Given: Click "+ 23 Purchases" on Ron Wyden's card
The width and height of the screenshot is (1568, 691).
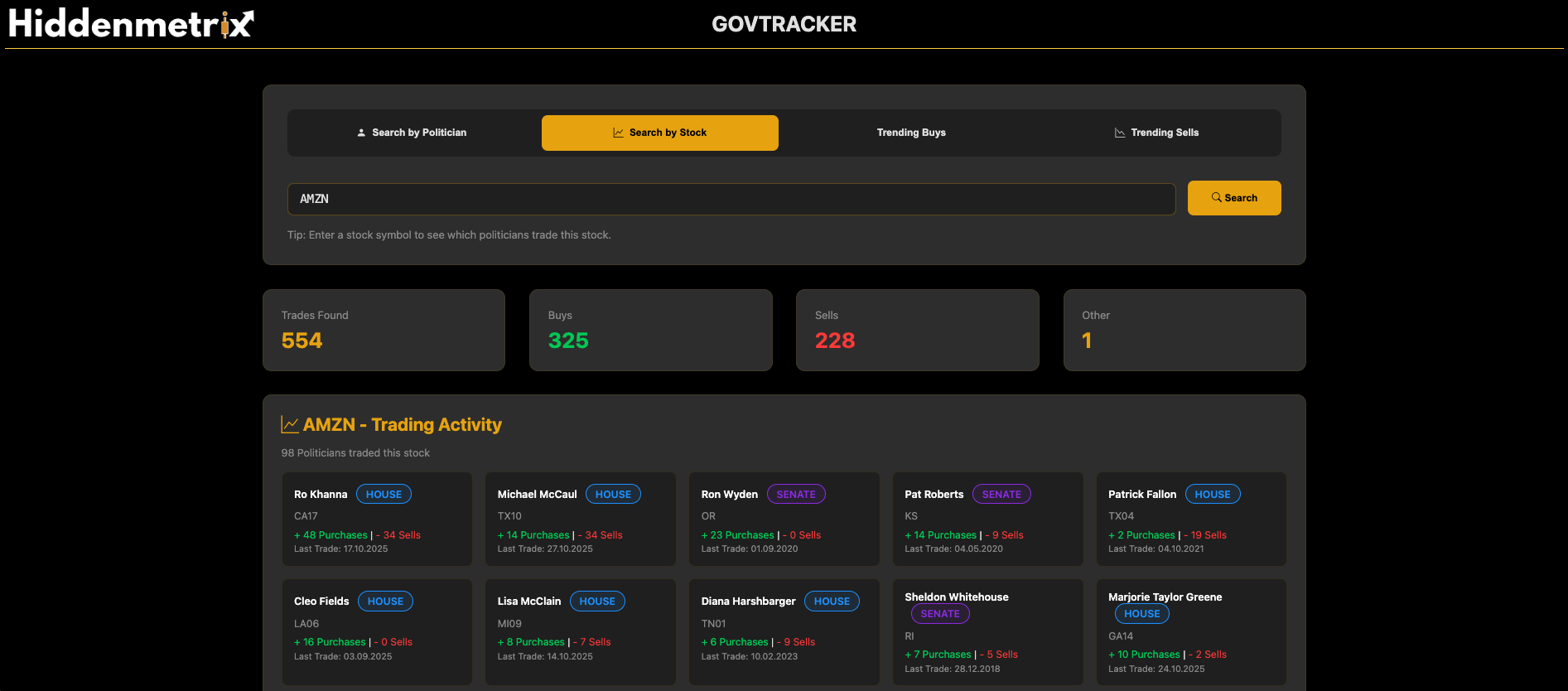Looking at the screenshot, I should point(738,535).
